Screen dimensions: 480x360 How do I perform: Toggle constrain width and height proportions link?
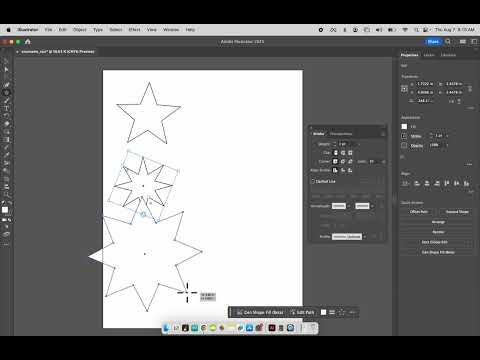click(470, 88)
